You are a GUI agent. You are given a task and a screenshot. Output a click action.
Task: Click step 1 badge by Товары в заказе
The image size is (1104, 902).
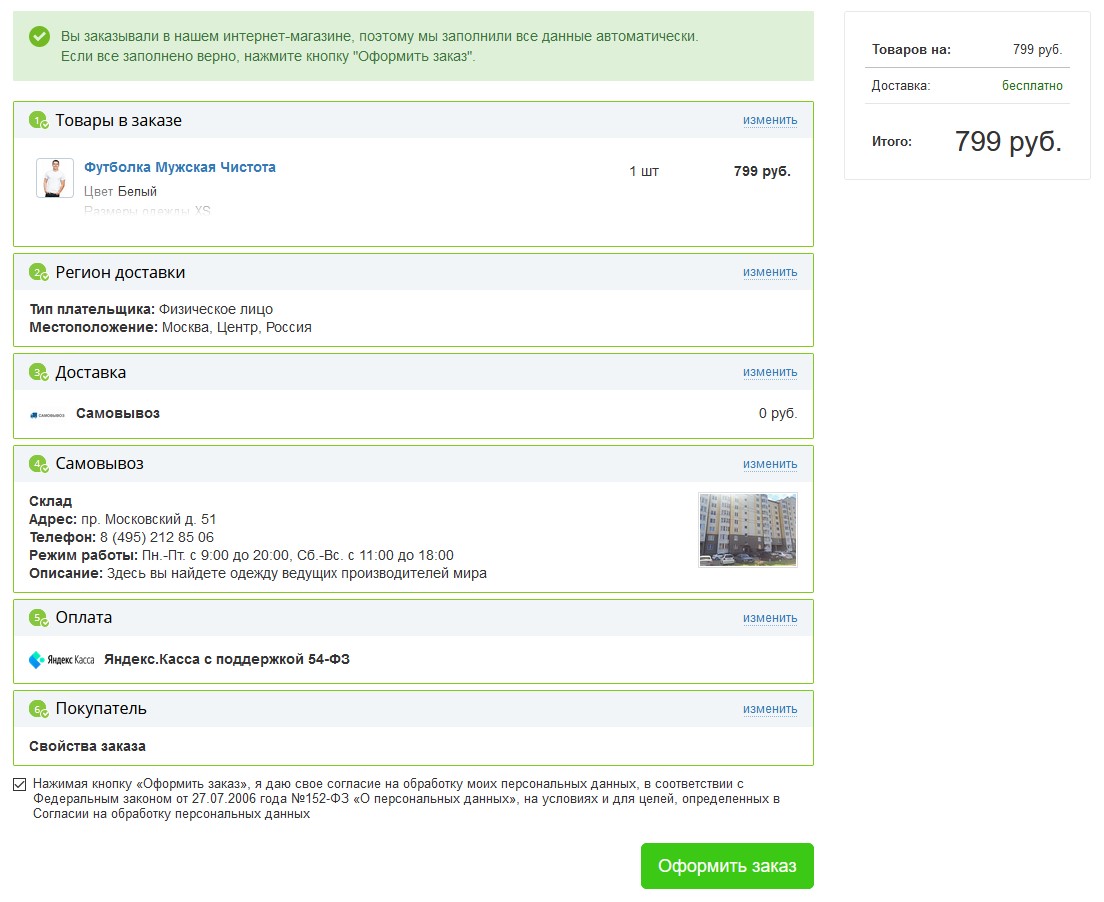pos(39,121)
